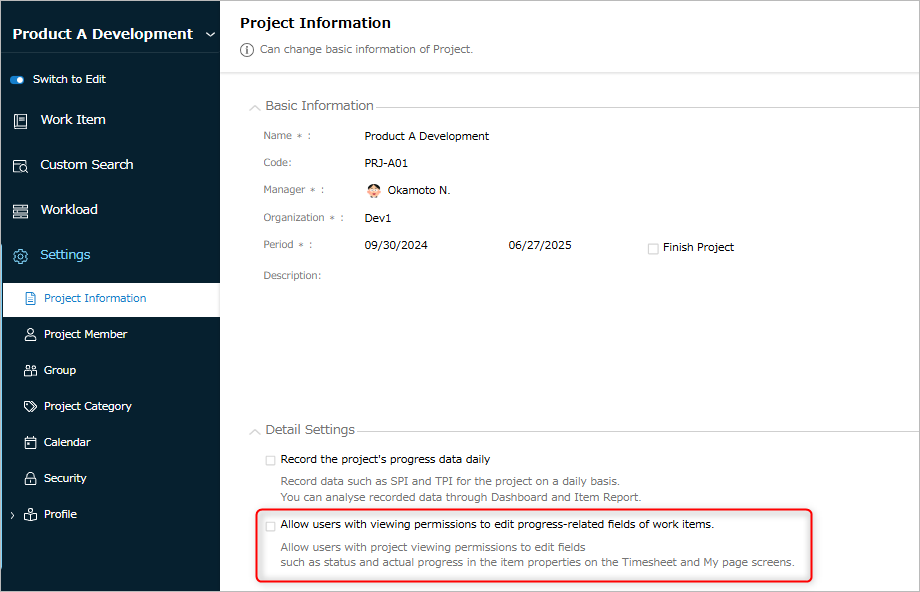Click the Project Category tag icon
Screen dimensions: 920x592
(x=30, y=406)
